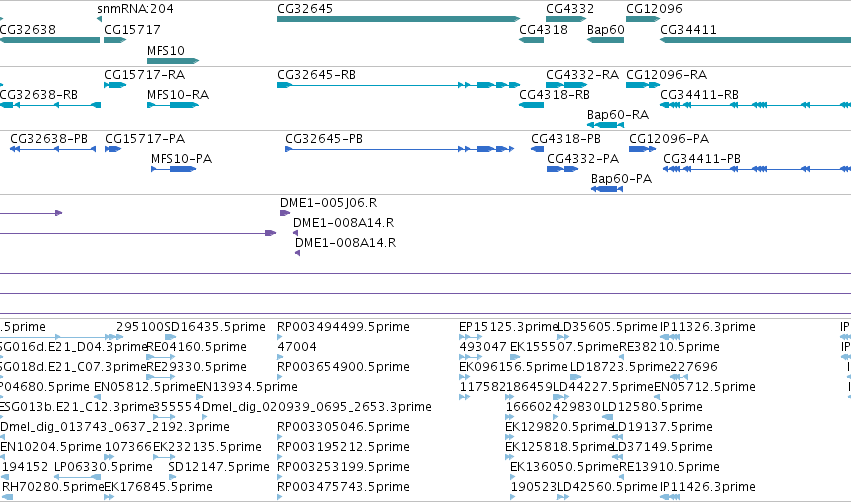The width and height of the screenshot is (851, 502).
Task: Click the RE13910.5prime EST
Action: coord(621,478)
